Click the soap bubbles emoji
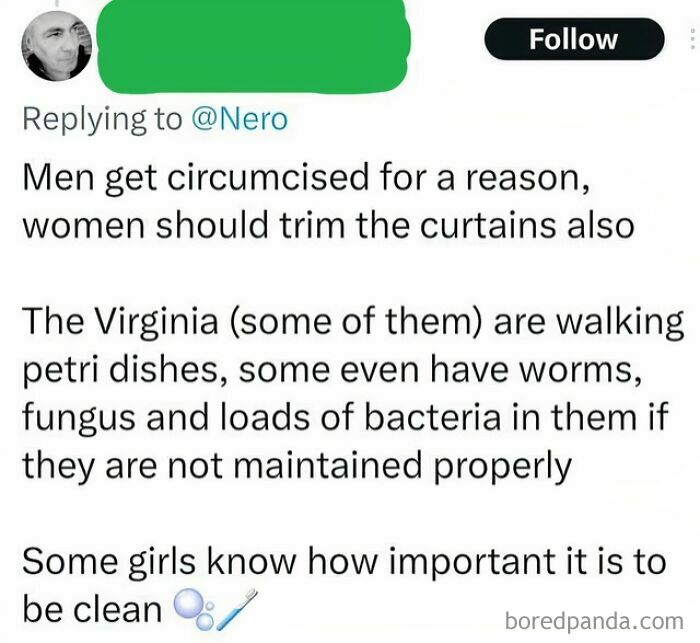Image resolution: width=700 pixels, height=643 pixels. pos(191,607)
